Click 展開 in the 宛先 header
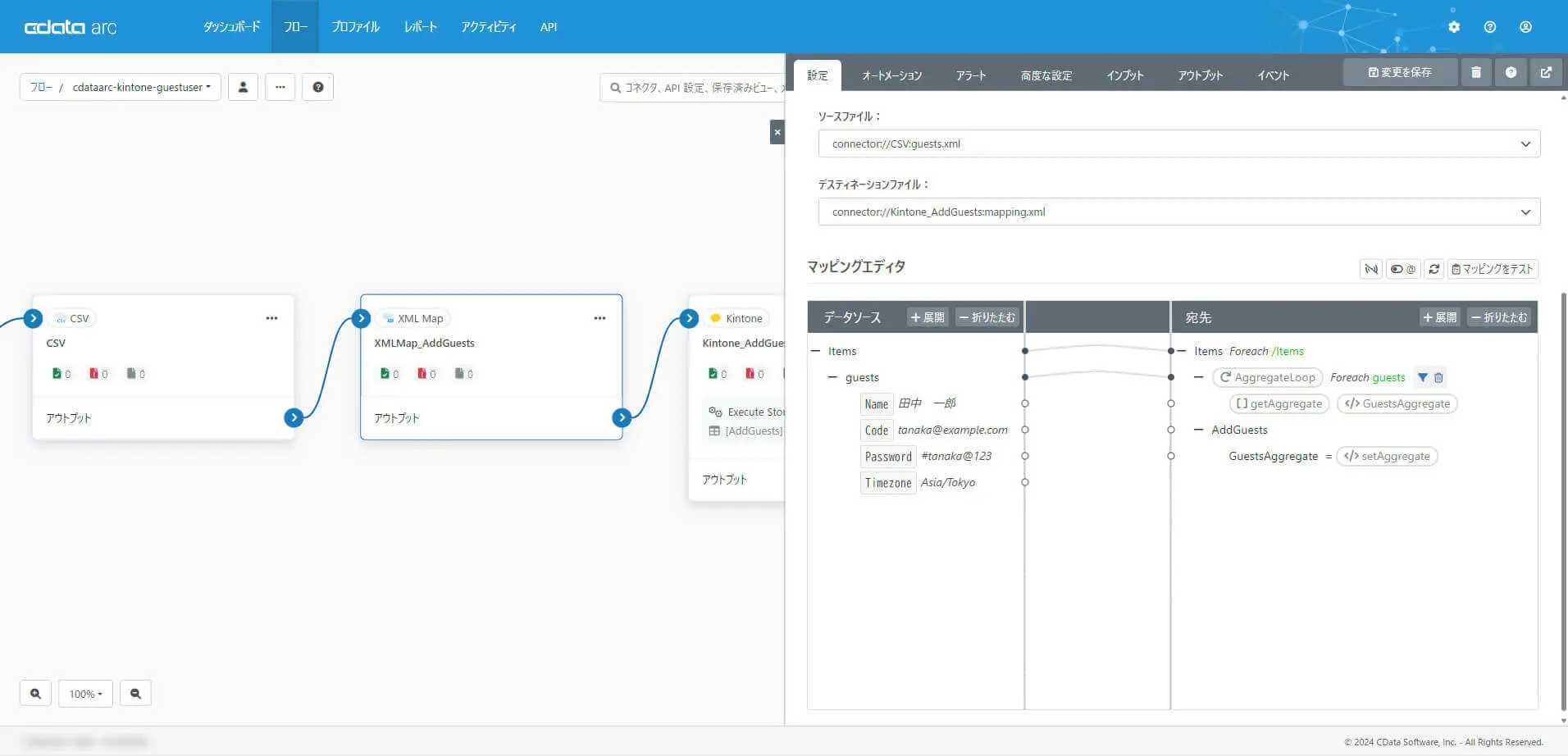The width and height of the screenshot is (1568, 756). 1439,317
